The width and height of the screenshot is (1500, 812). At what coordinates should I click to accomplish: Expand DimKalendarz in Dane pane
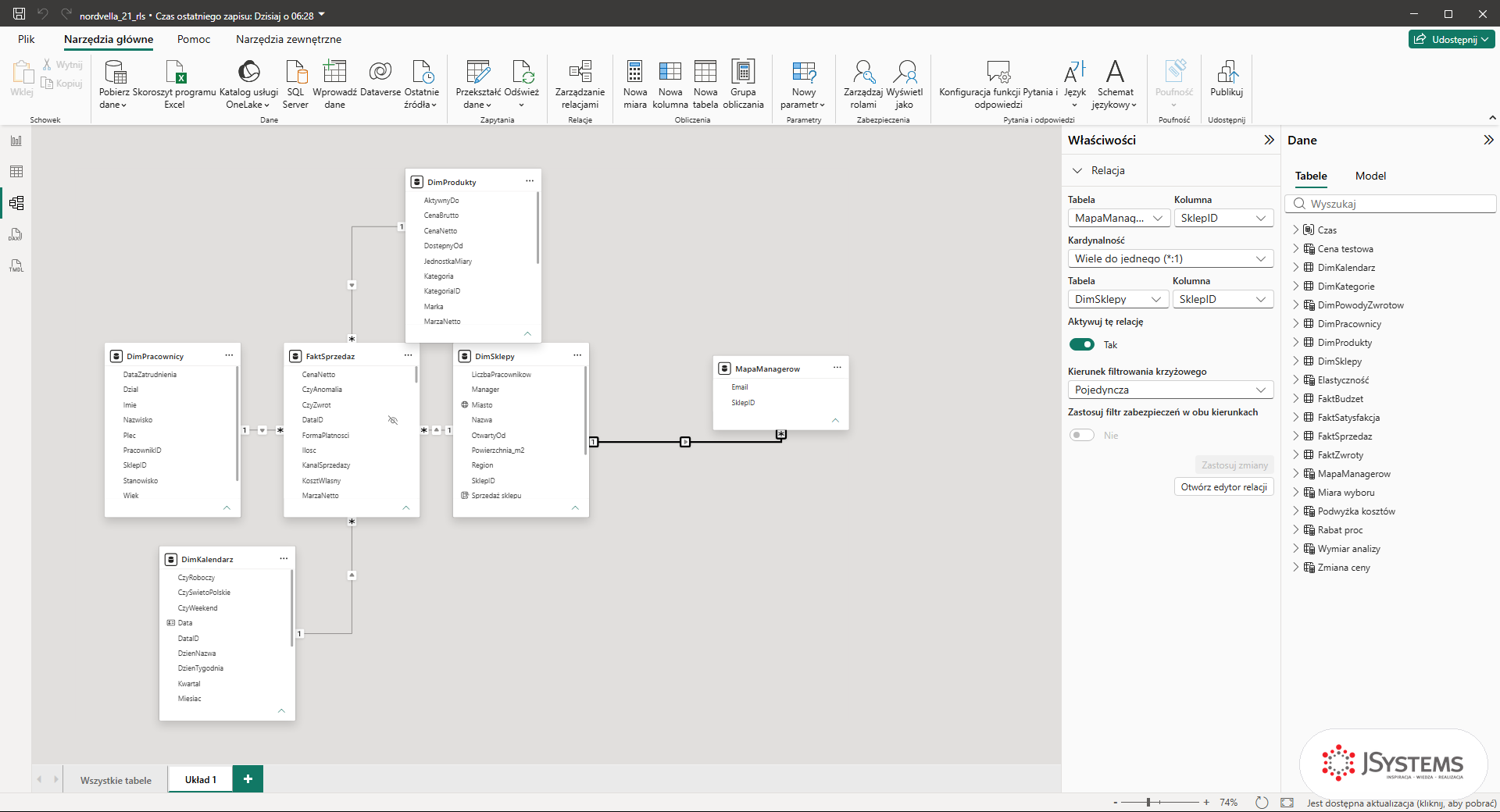pyautogui.click(x=1296, y=267)
